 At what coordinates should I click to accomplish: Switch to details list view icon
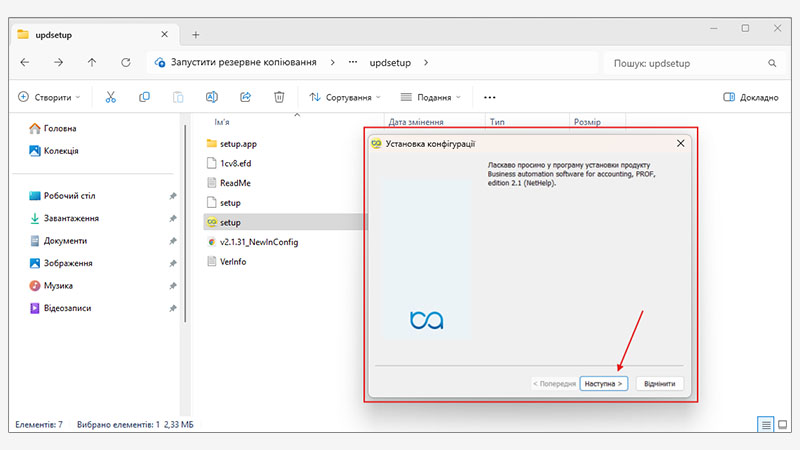click(x=767, y=424)
